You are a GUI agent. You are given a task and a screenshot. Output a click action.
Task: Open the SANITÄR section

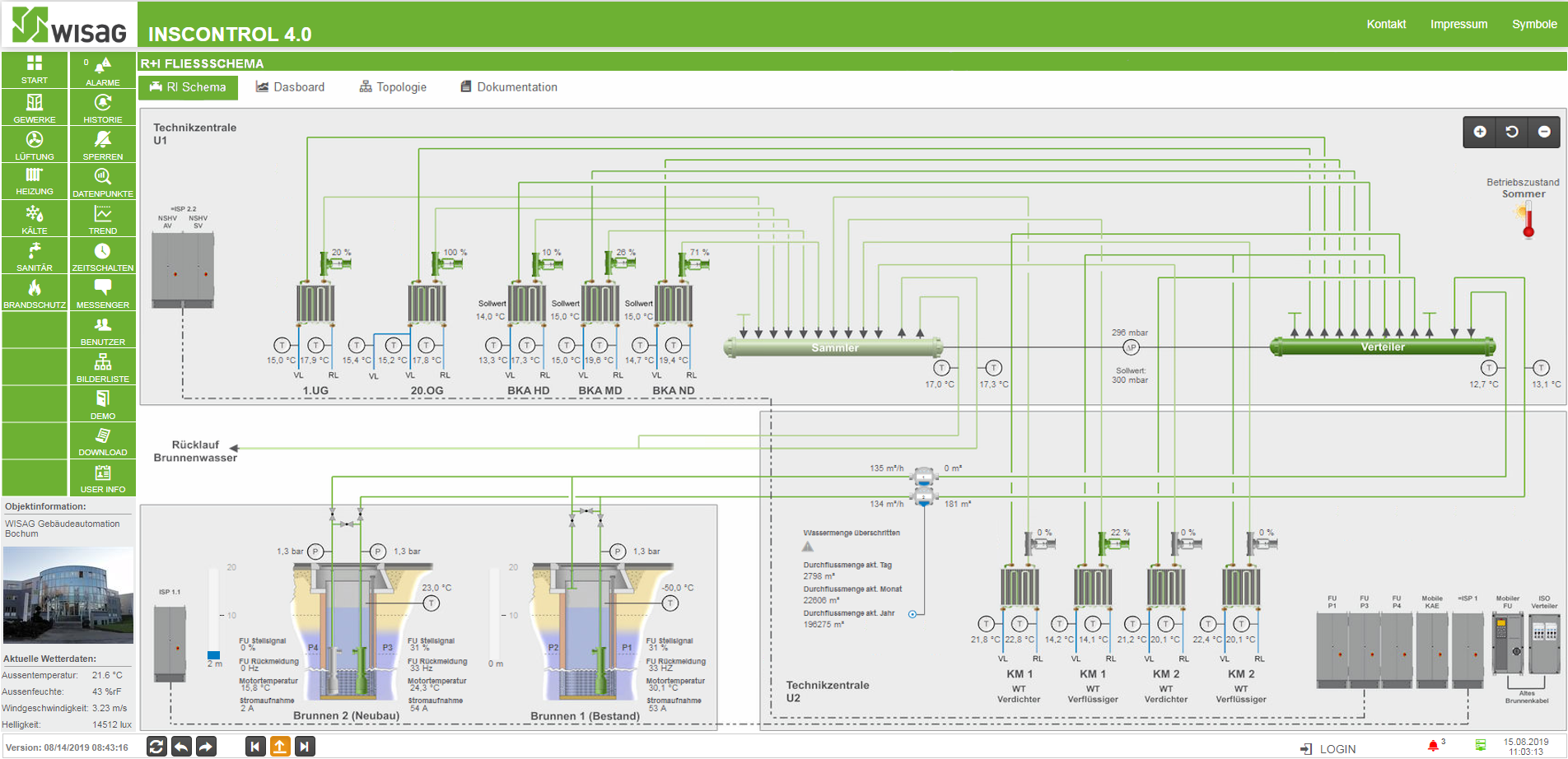pyautogui.click(x=35, y=255)
